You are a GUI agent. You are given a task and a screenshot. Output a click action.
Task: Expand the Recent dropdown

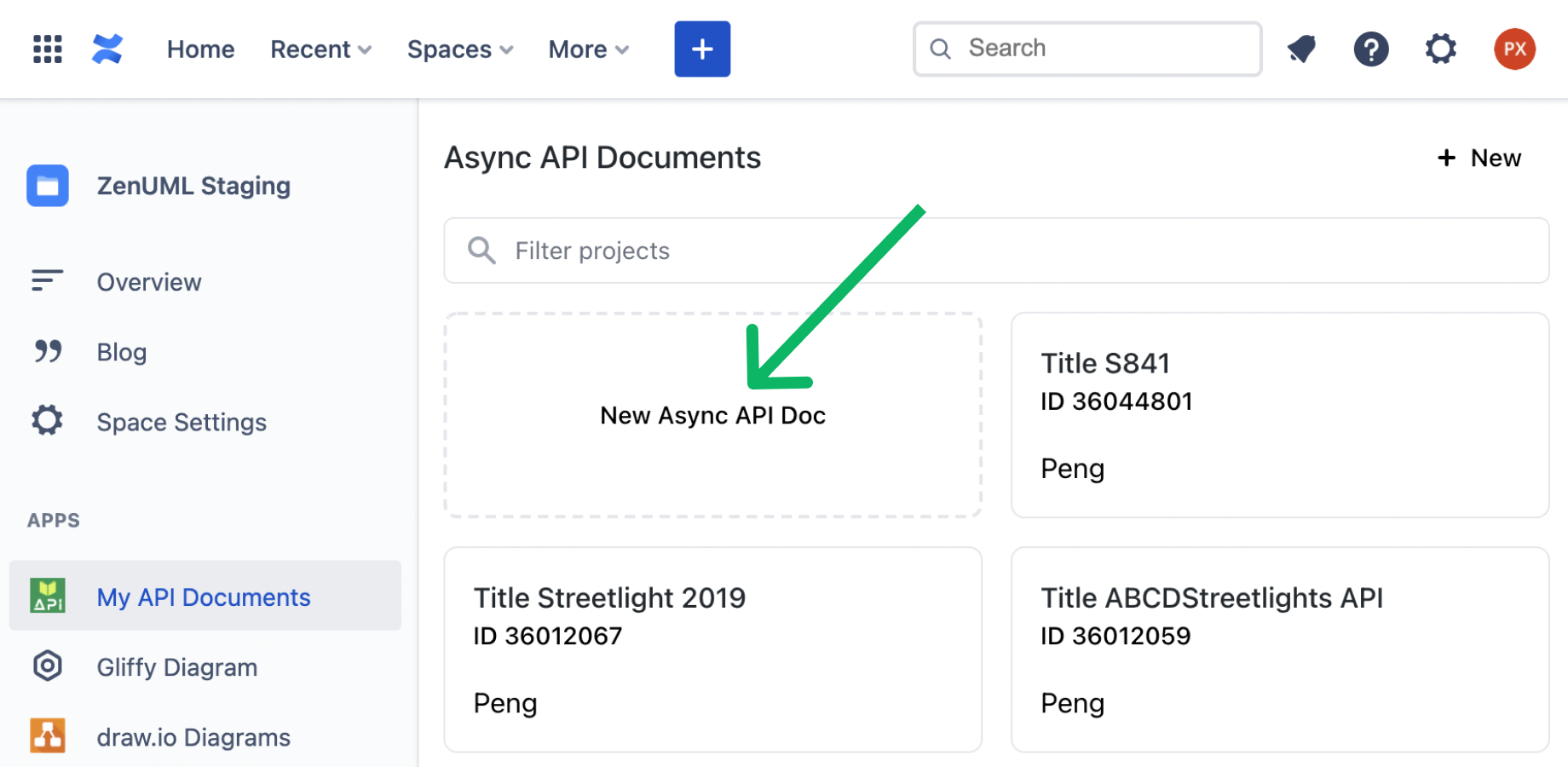[x=321, y=49]
